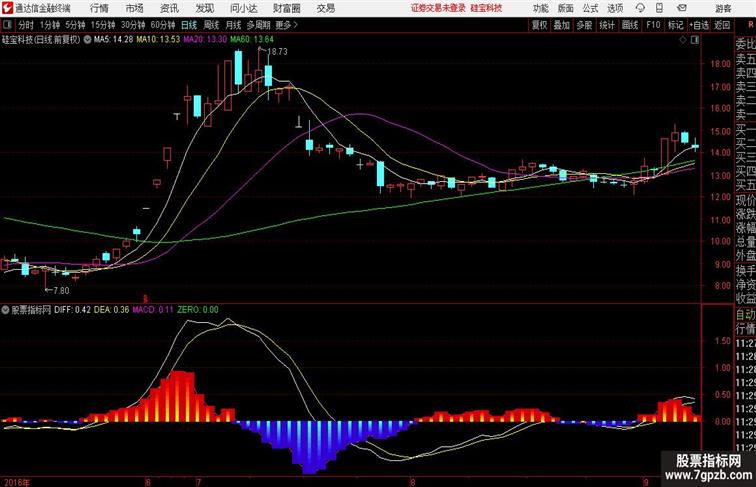
Task: Switch to the 60分钟 period tab
Action: pyautogui.click(x=163, y=25)
